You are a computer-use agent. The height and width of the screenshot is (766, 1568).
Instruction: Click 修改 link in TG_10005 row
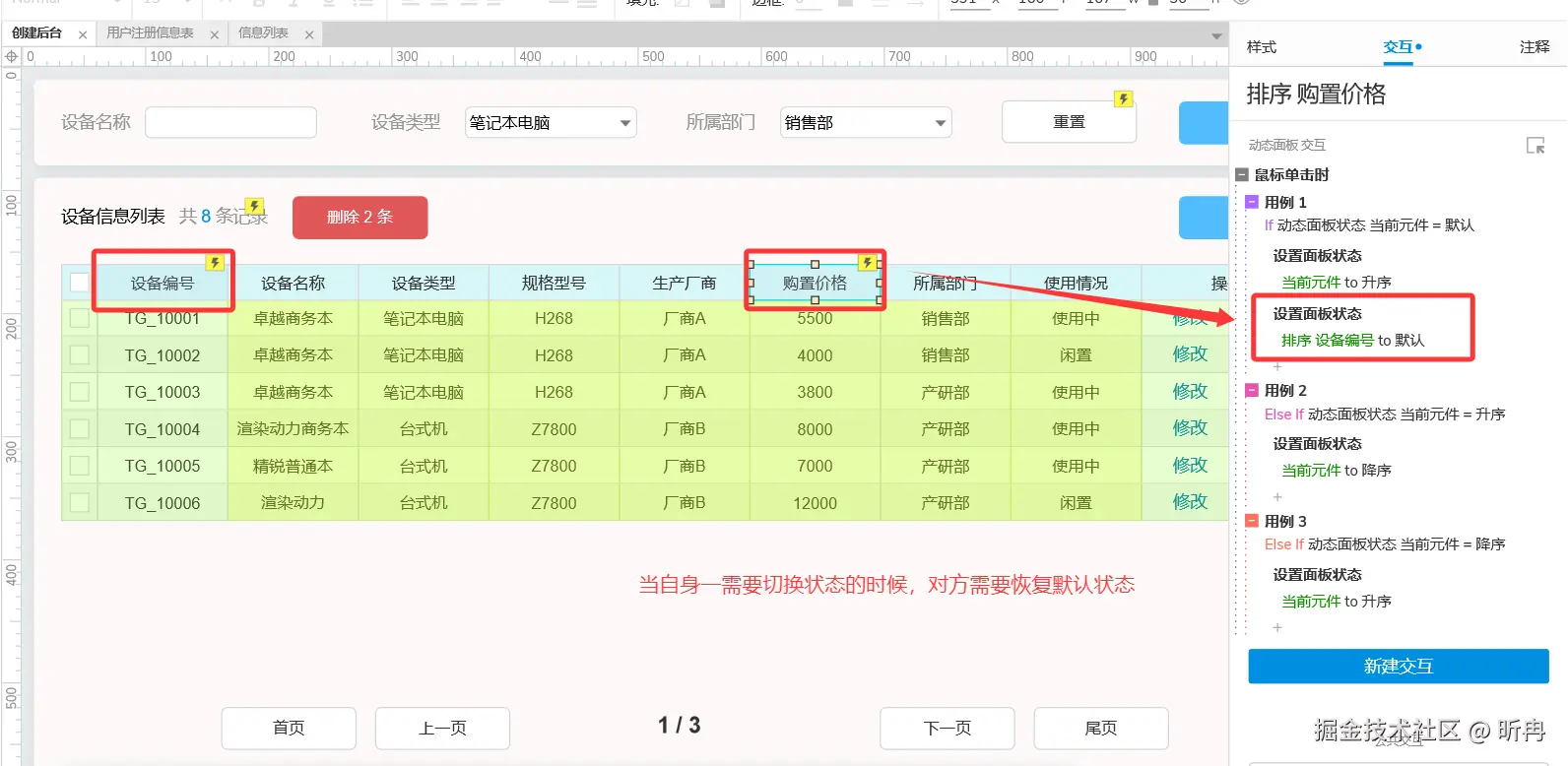click(x=1190, y=466)
